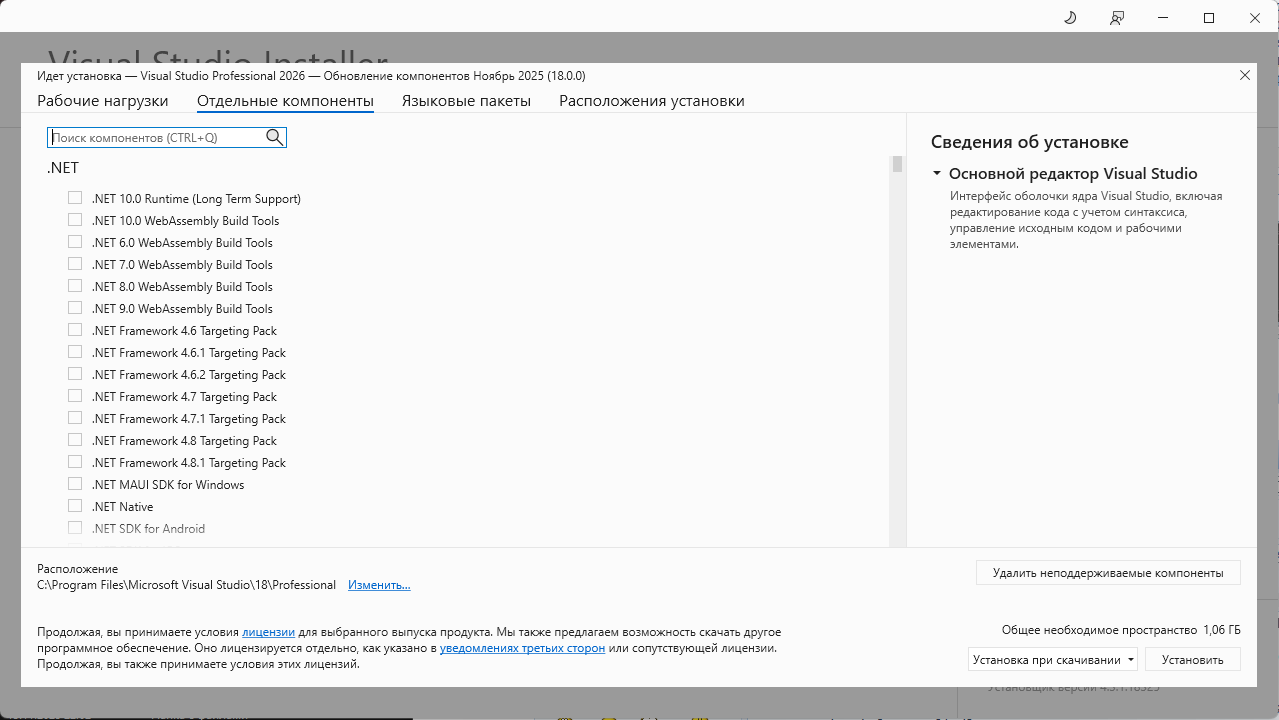Screen dimensions: 1279x720
Task: Select .NET 8.0 WebAssembly Build Tools checkbox
Action: pos(75,286)
